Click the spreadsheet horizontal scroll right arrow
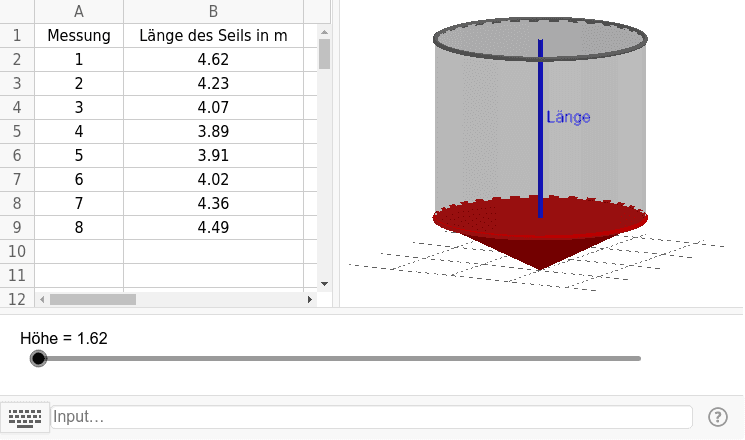The image size is (745, 440). 309,299
